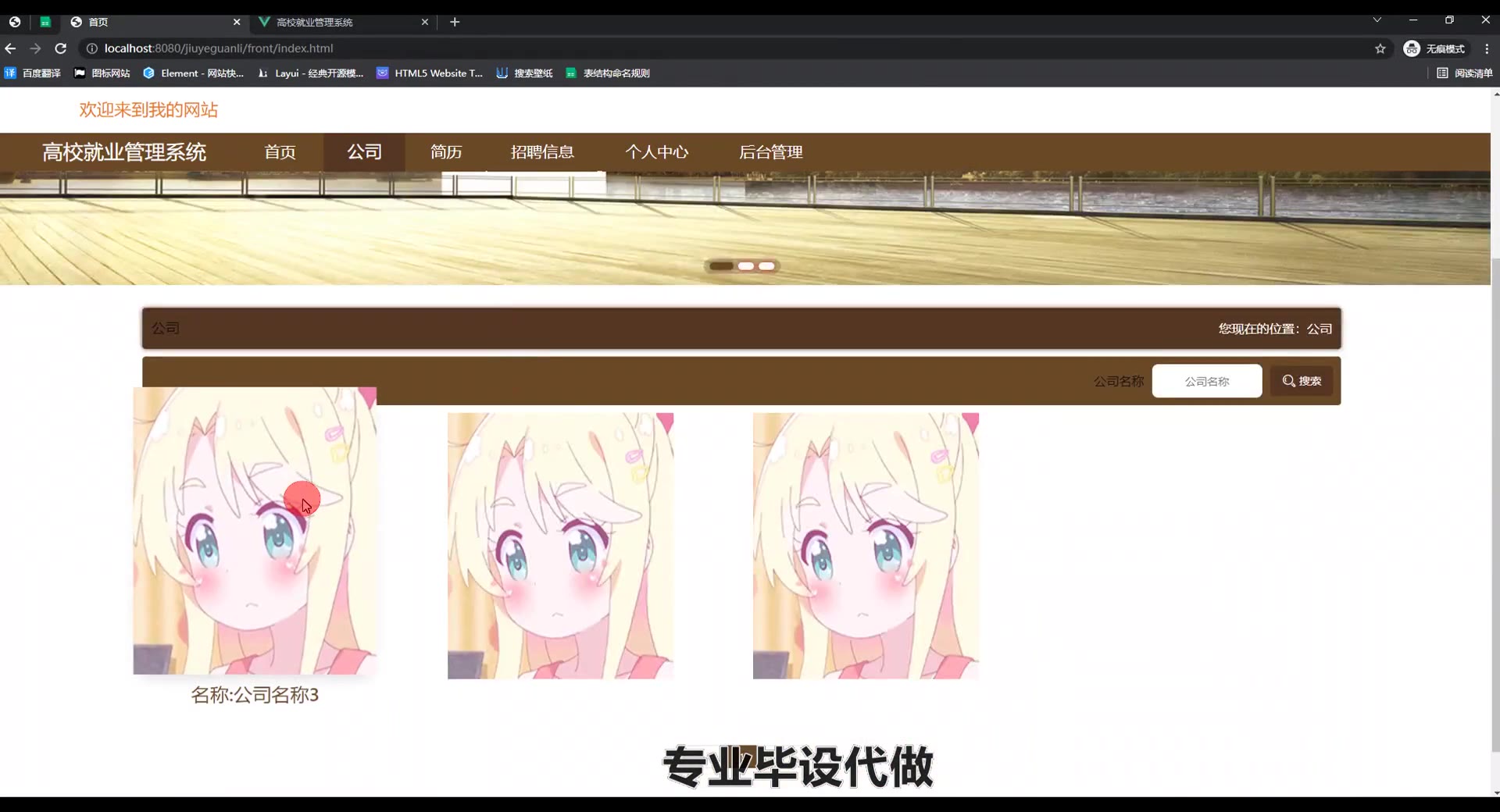Show the first carousel slide indicator
This screenshot has height=812, width=1500.
tap(721, 266)
